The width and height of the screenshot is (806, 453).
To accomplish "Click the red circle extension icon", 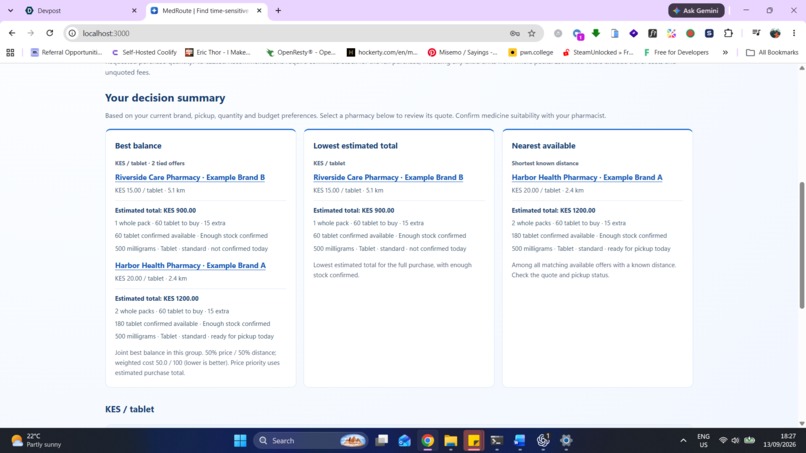I will [x=690, y=33].
